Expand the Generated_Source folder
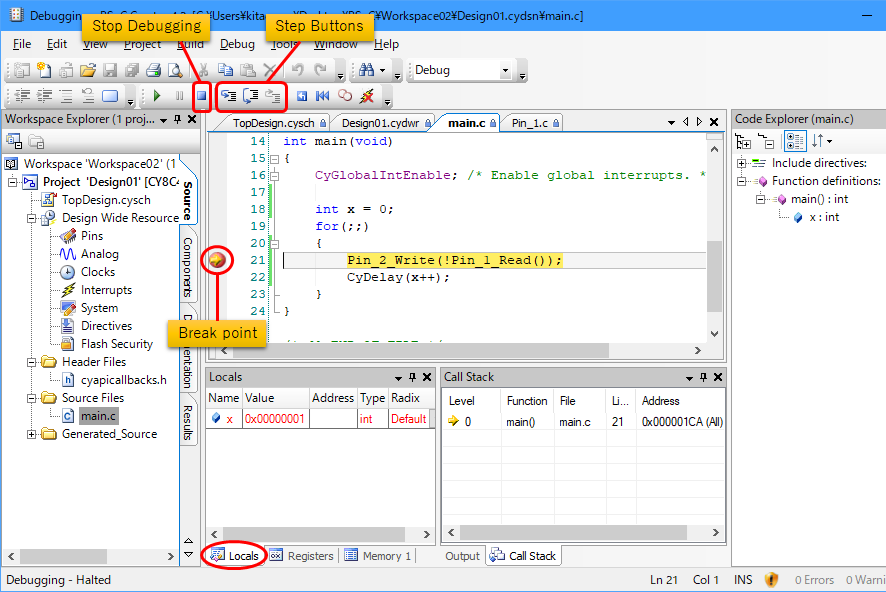 (x=33, y=433)
